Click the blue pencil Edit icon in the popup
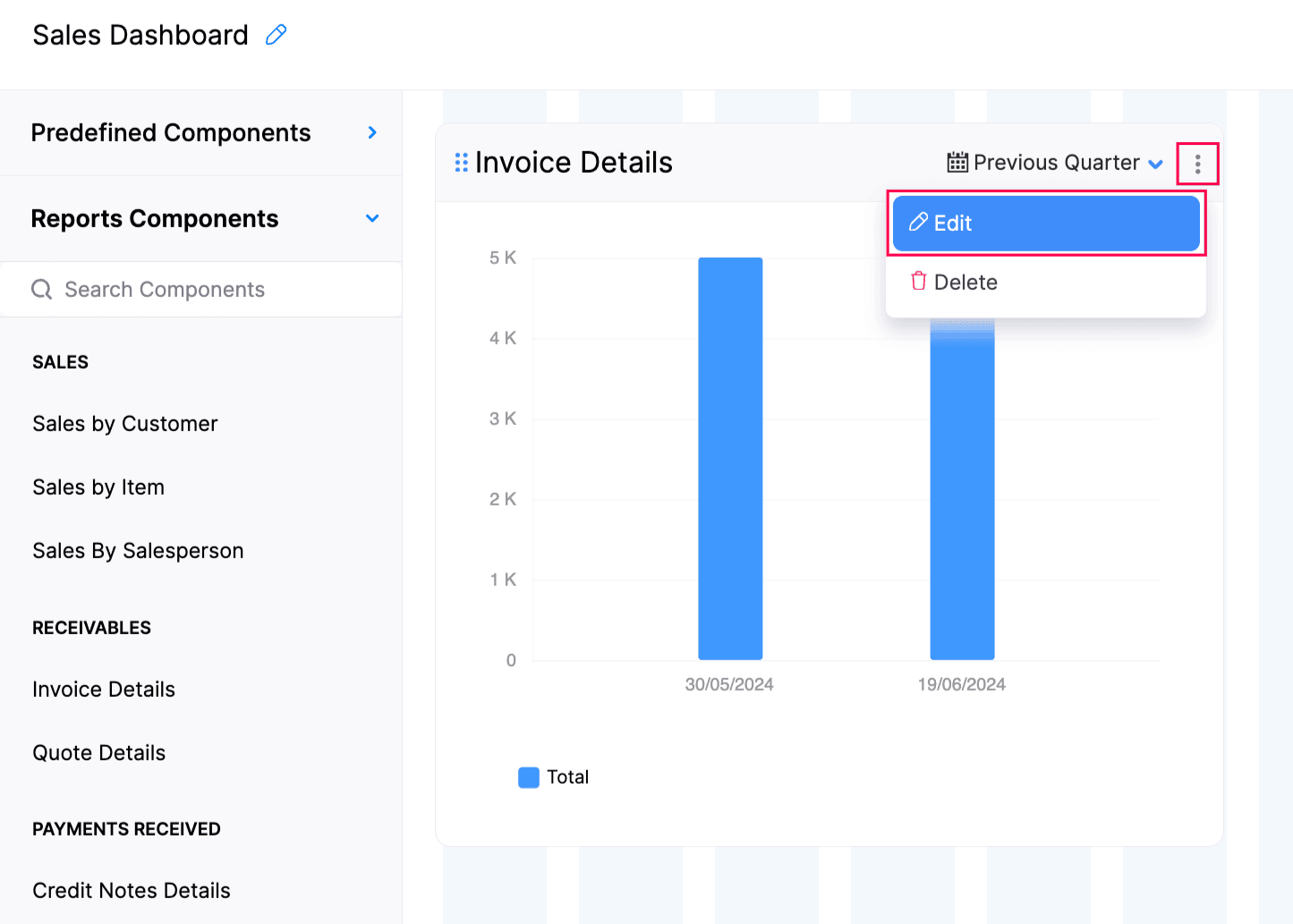 point(918,223)
